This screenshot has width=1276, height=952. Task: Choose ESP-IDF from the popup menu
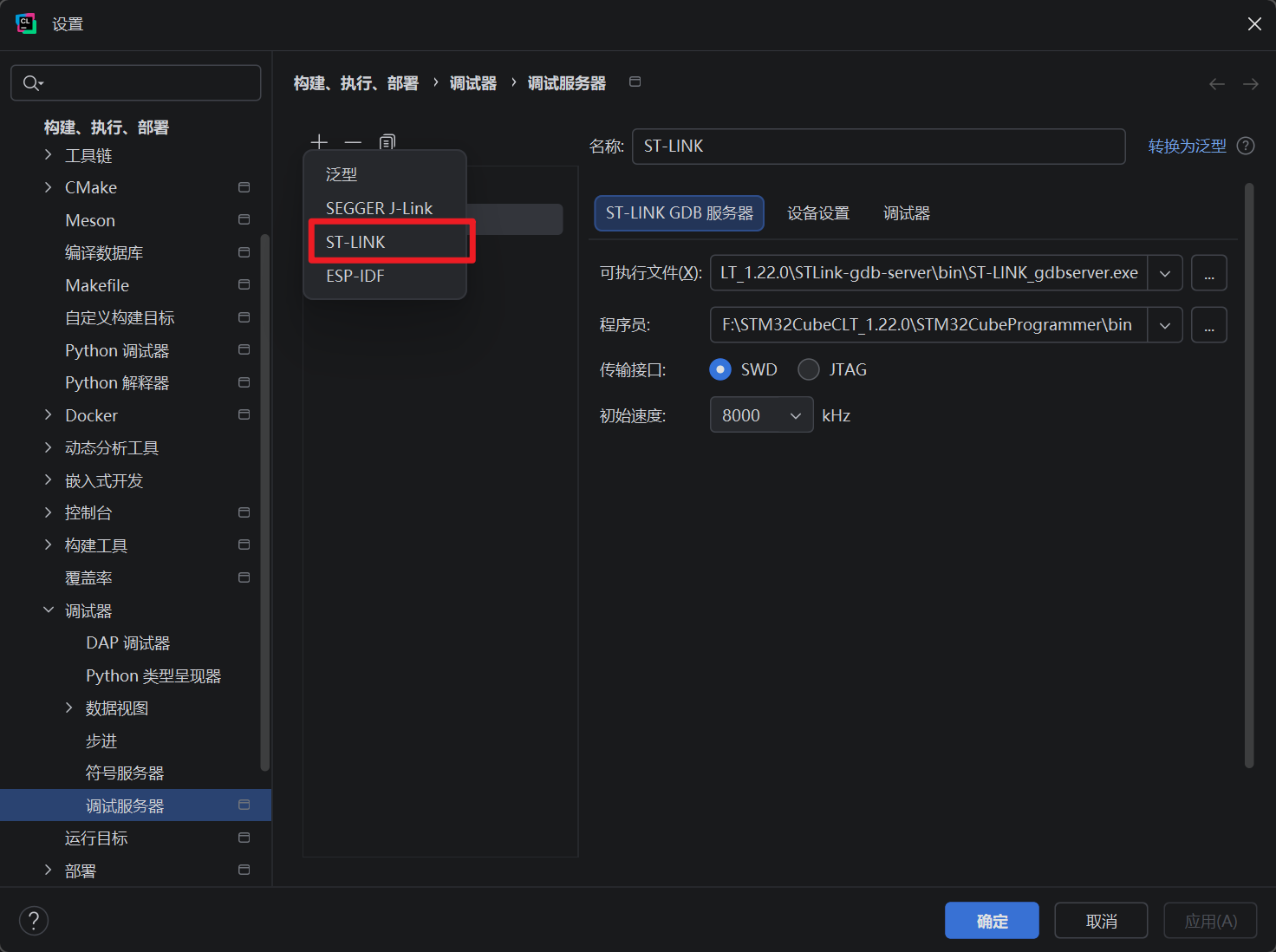coord(385,276)
